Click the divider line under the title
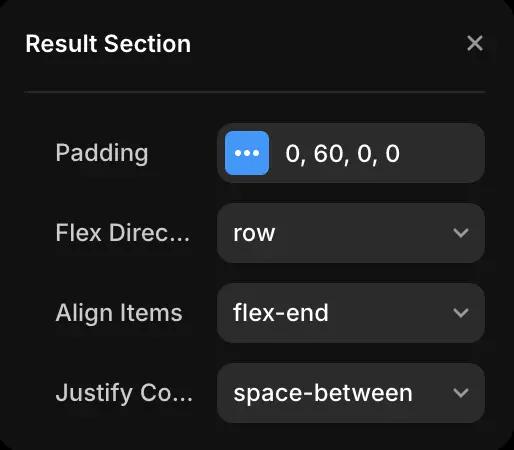Viewport: 514px width, 450px height. pos(254,91)
